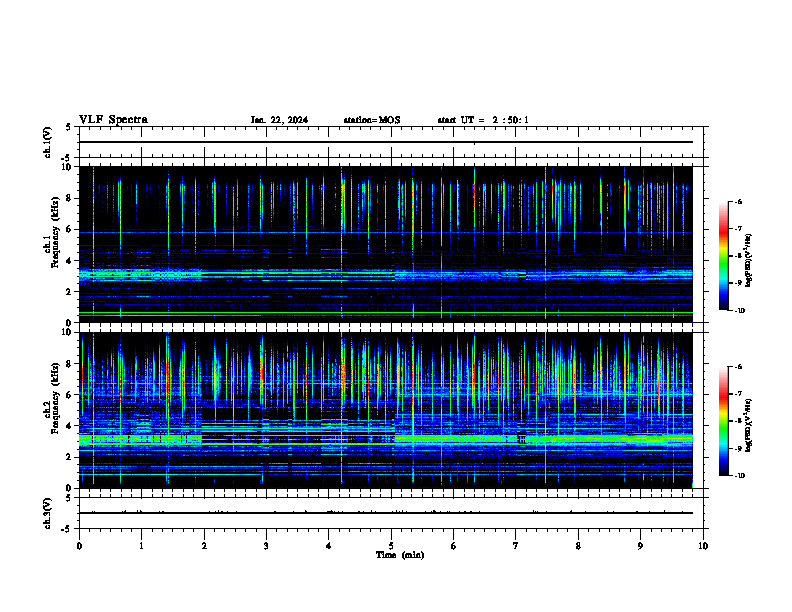The width and height of the screenshot is (792, 612).
Task: Click the "-8" label on ch.2 color scale
Action: [x=738, y=421]
